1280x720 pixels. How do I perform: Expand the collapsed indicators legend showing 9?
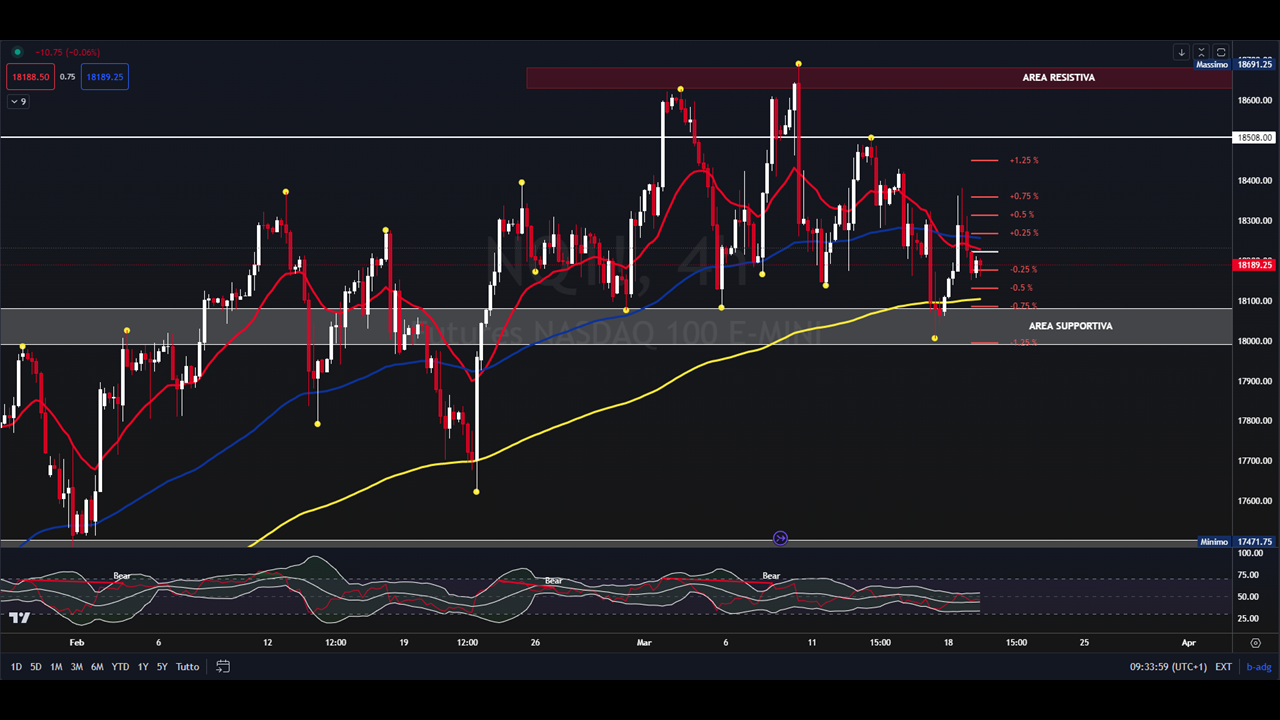pyautogui.click(x=18, y=102)
